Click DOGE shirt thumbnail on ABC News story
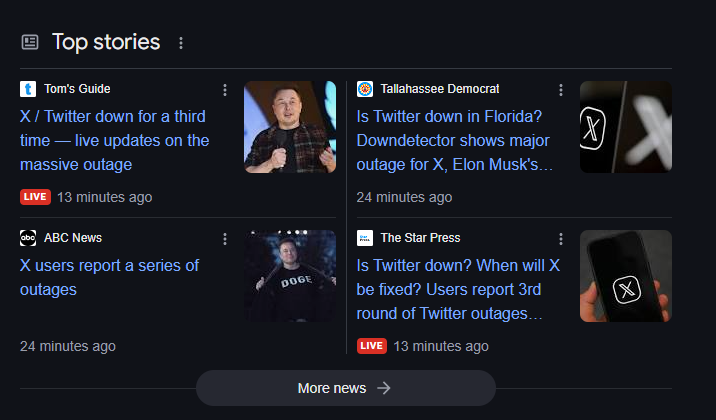The image size is (716, 420). click(x=290, y=276)
